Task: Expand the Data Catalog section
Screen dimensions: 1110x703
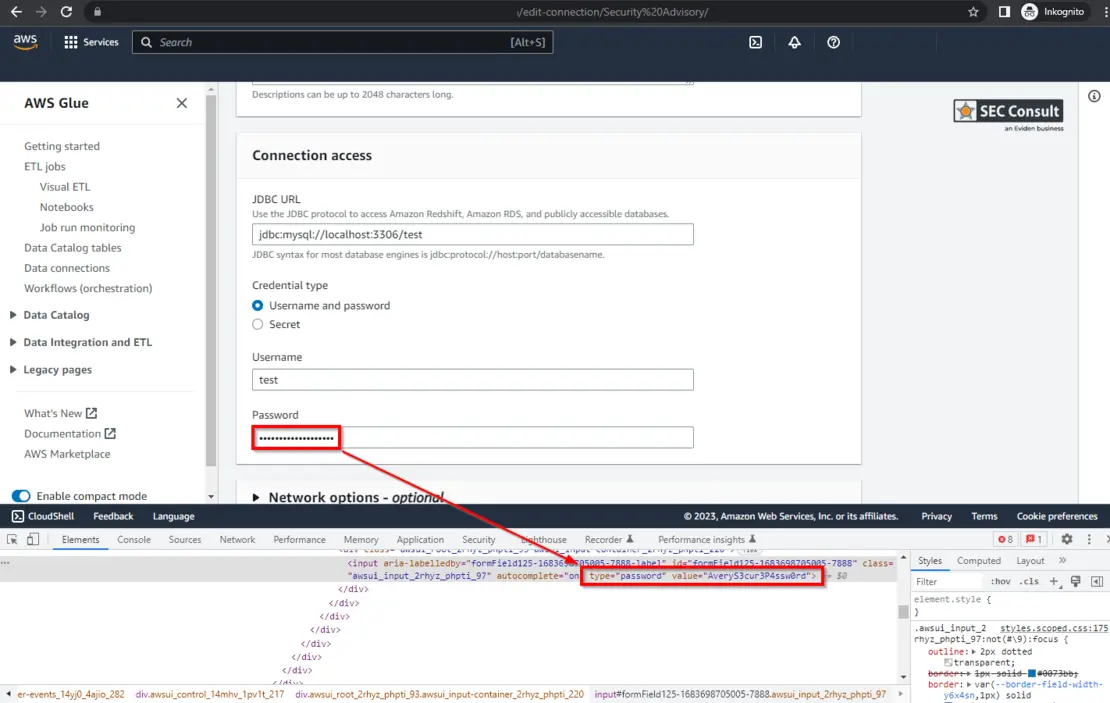Action: tap(13, 315)
